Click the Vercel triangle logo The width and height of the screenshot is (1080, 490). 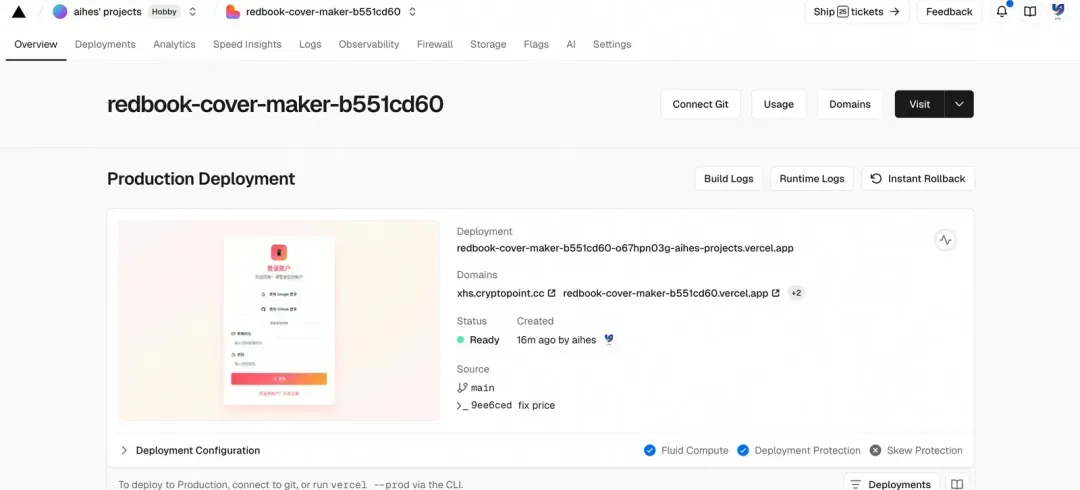tap(19, 12)
